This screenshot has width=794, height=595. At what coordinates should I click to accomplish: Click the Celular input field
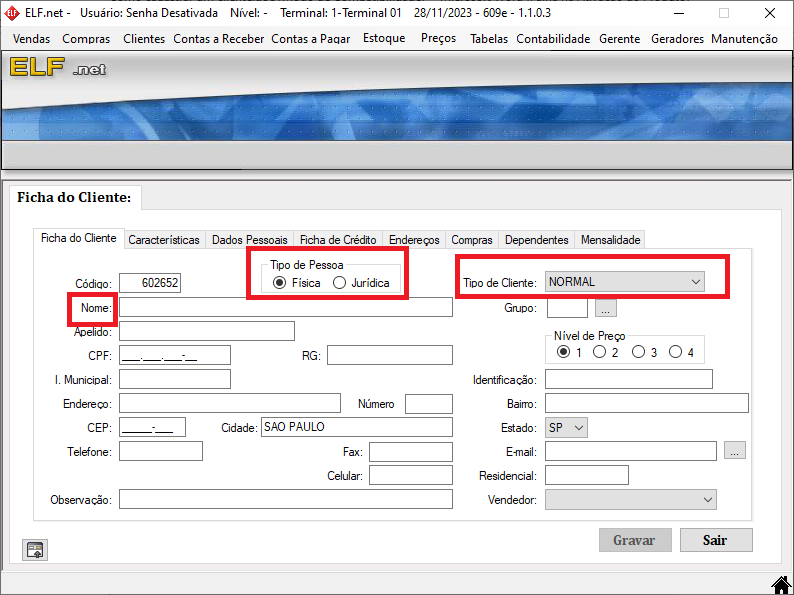point(411,475)
